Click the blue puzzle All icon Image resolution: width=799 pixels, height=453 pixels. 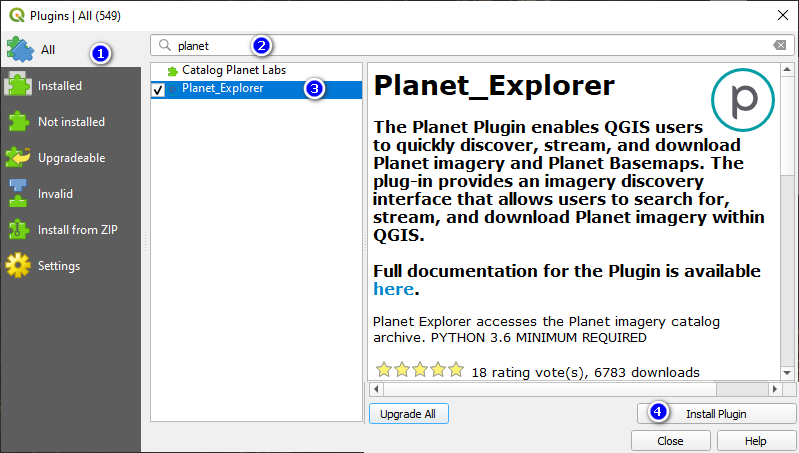(x=20, y=49)
